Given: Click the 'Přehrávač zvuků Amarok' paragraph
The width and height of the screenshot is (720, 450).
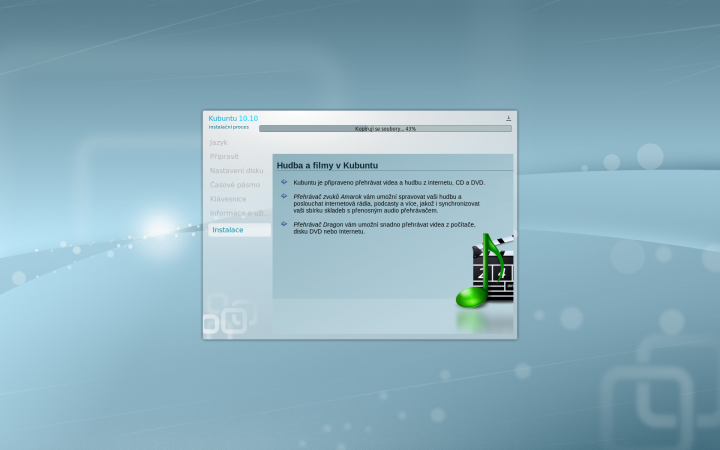Looking at the screenshot, I should click(387, 203).
